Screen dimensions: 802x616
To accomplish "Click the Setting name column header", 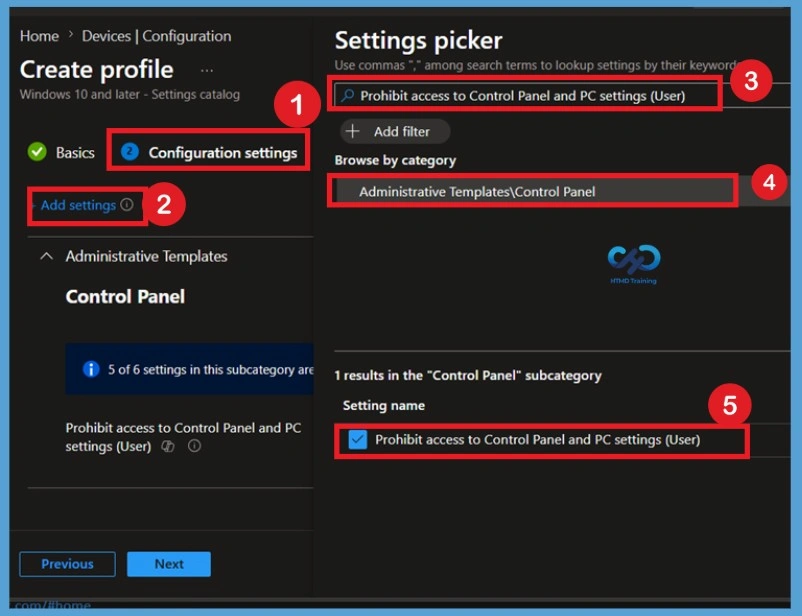I will coord(384,406).
